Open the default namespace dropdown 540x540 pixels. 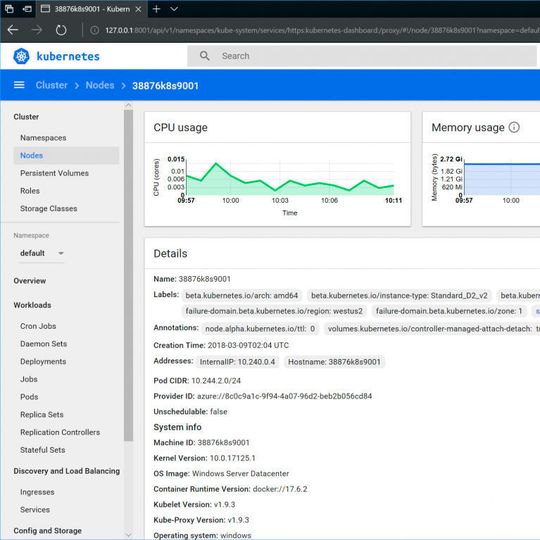pos(41,253)
